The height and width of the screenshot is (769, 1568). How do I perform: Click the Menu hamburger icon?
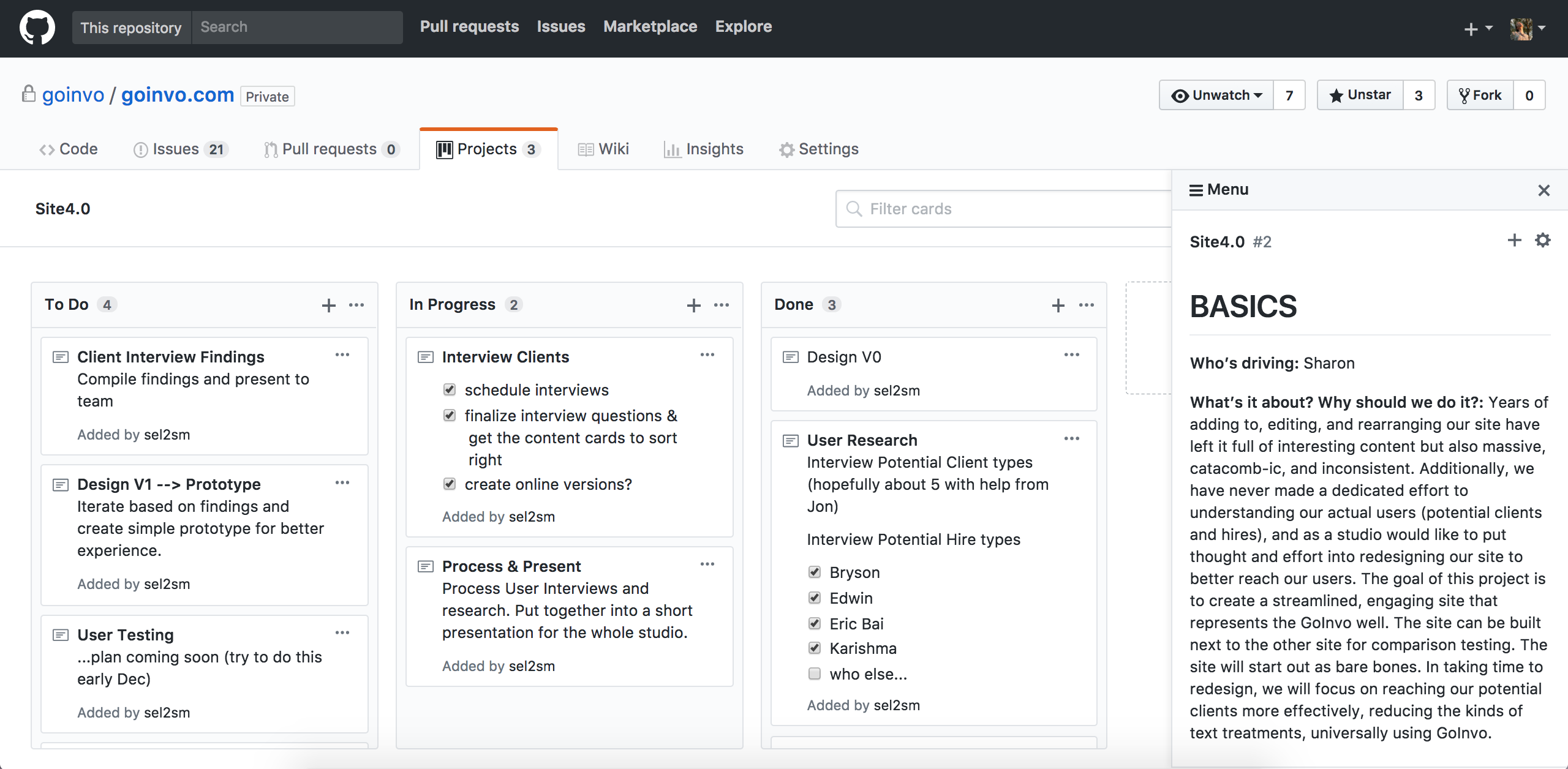pyautogui.click(x=1196, y=190)
